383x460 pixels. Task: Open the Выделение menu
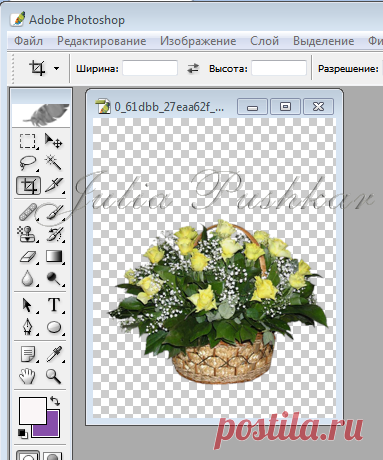coord(323,41)
